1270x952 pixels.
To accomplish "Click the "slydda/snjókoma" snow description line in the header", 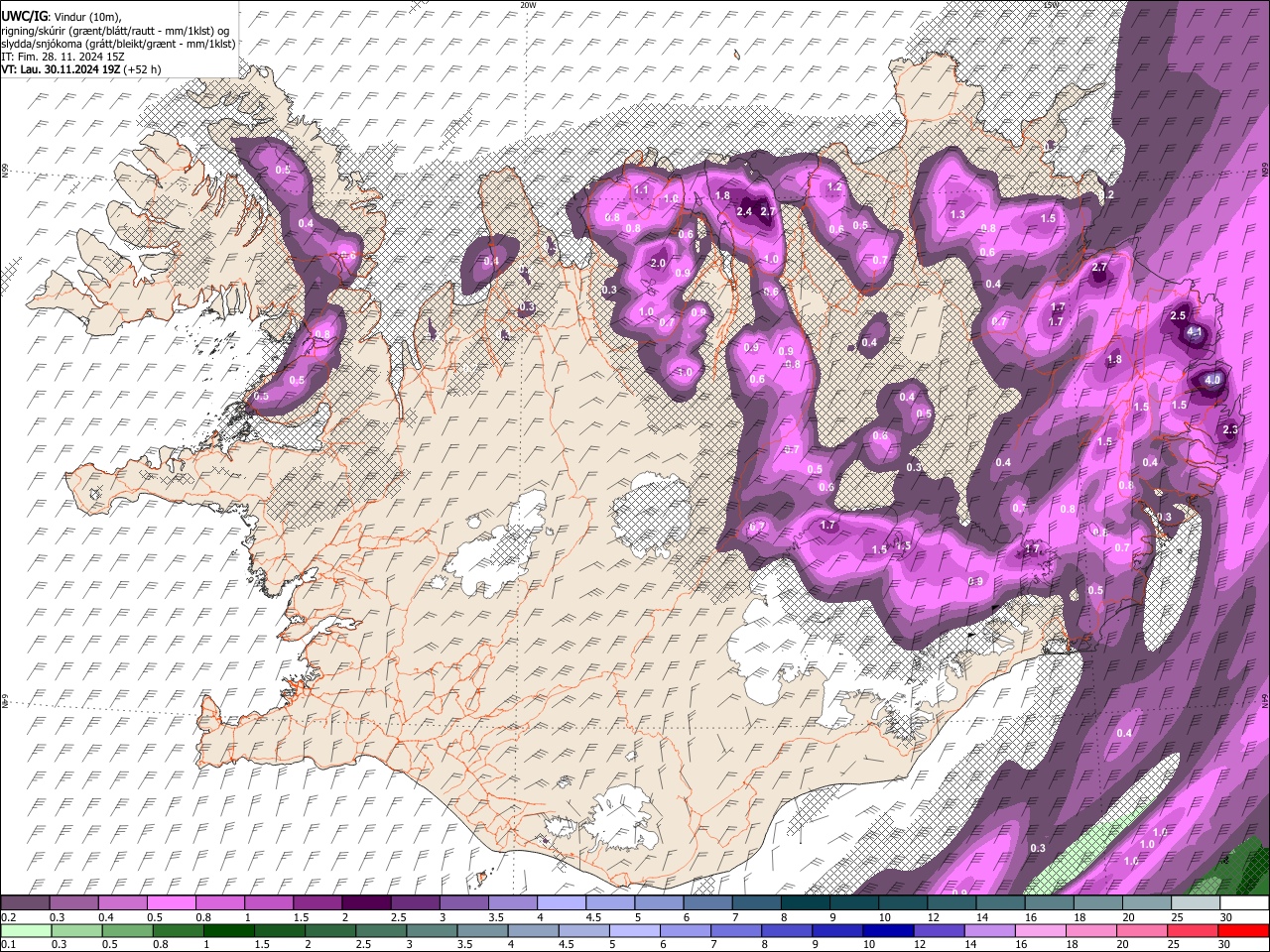I will click(118, 44).
